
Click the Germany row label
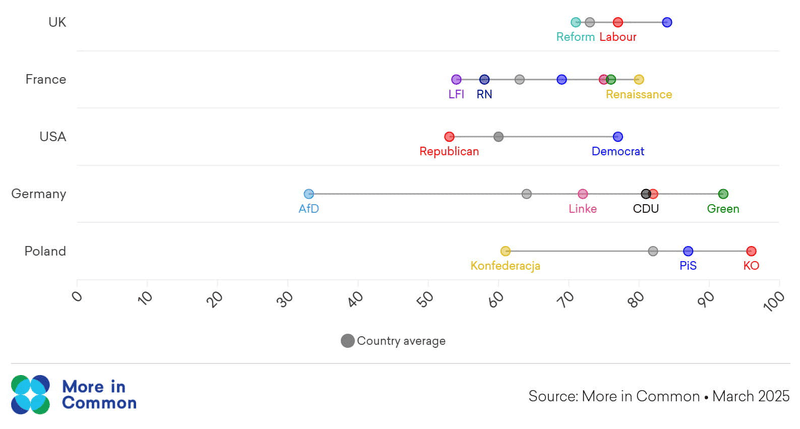pyautogui.click(x=39, y=194)
